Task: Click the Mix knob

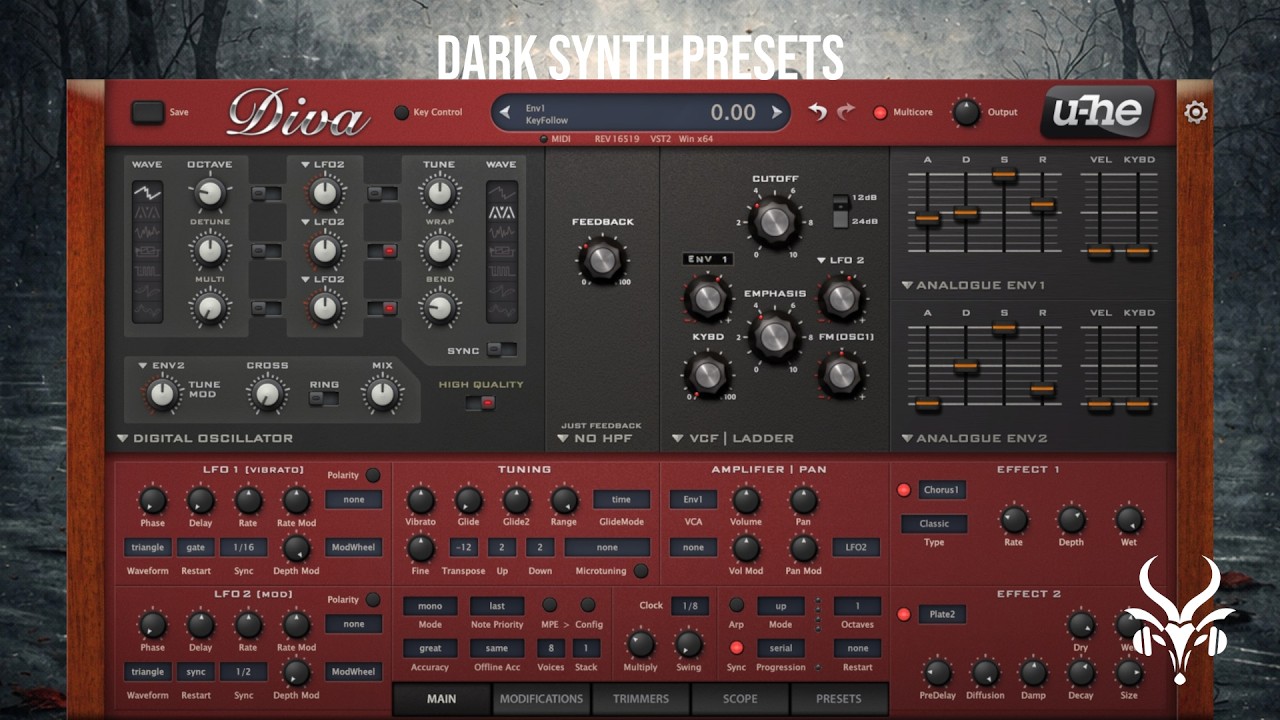Action: tap(381, 396)
